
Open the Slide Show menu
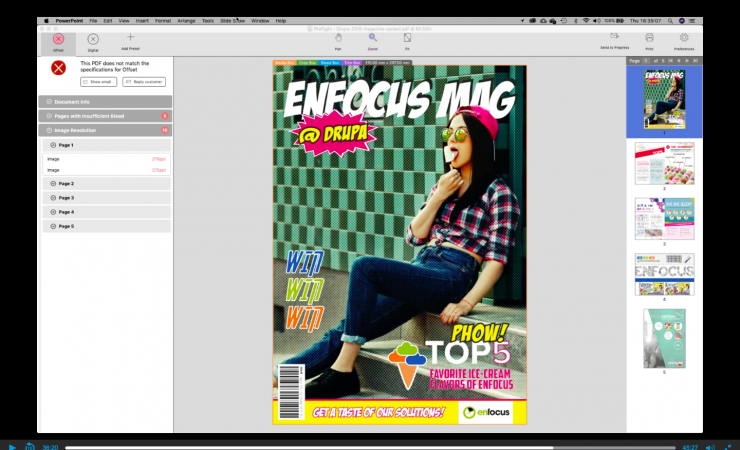point(232,20)
